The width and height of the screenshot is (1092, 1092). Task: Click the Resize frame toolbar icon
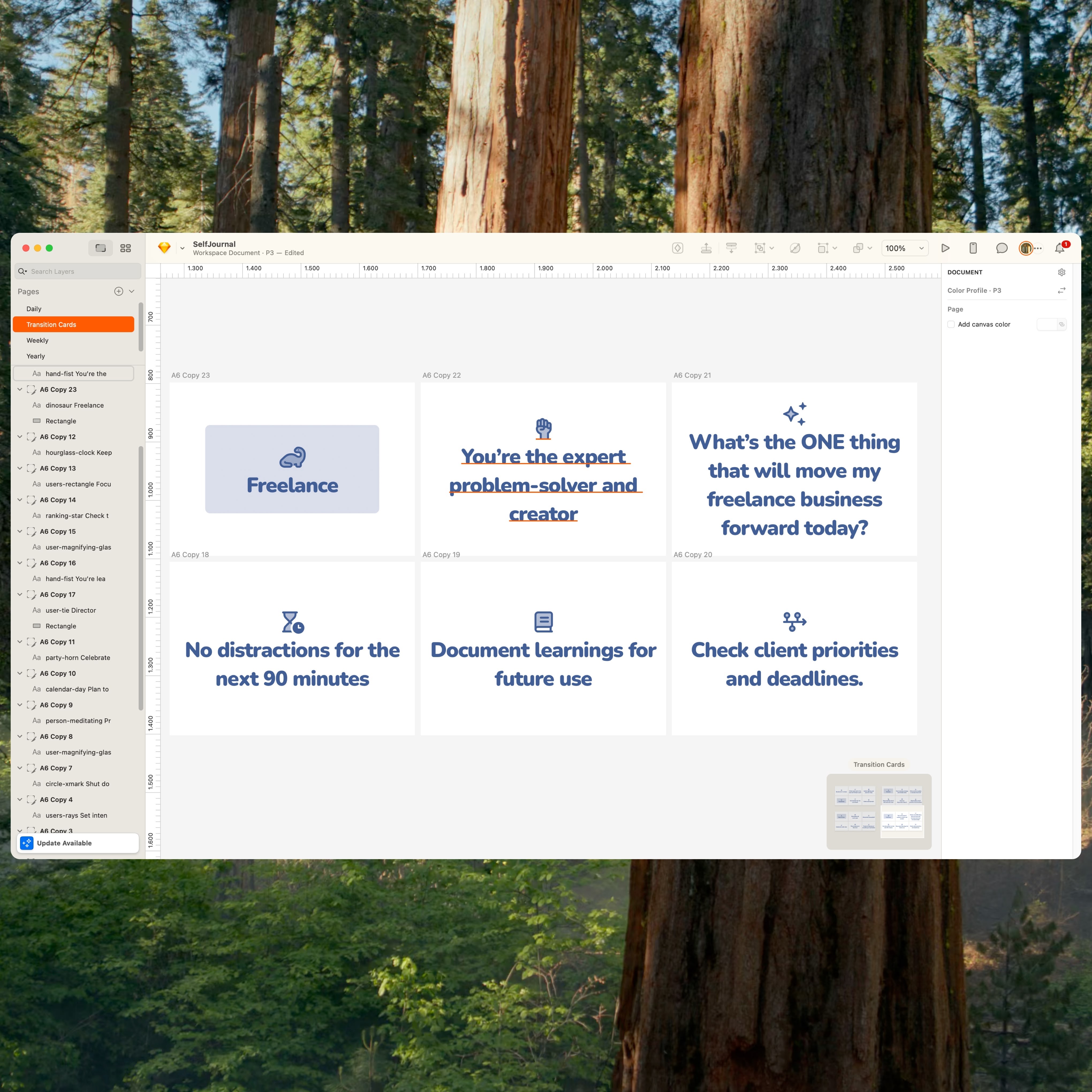coord(822,248)
